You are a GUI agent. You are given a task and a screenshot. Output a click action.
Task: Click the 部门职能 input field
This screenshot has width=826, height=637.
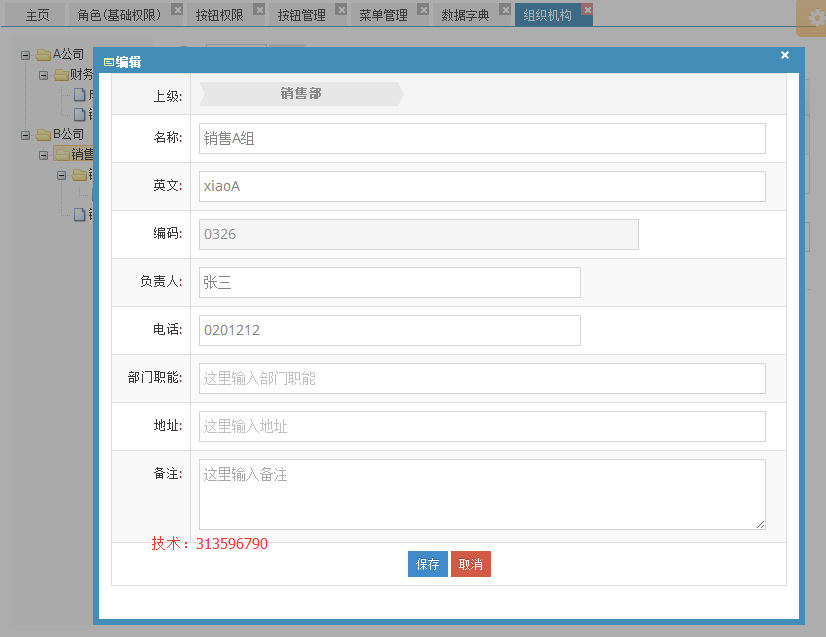pyautogui.click(x=482, y=378)
